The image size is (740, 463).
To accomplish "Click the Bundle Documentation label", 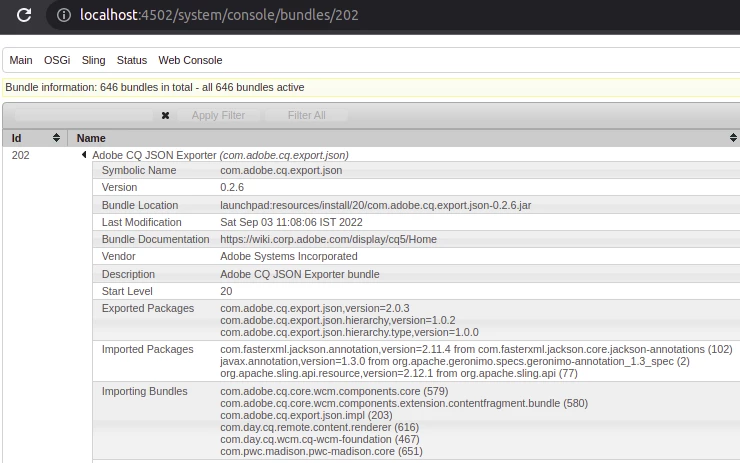I will pos(156,239).
